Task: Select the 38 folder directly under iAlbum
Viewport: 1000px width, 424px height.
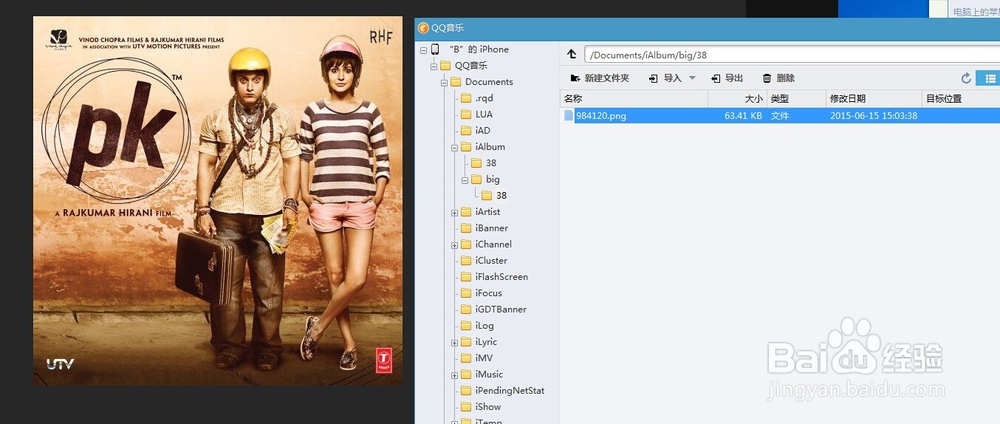Action: (491, 163)
